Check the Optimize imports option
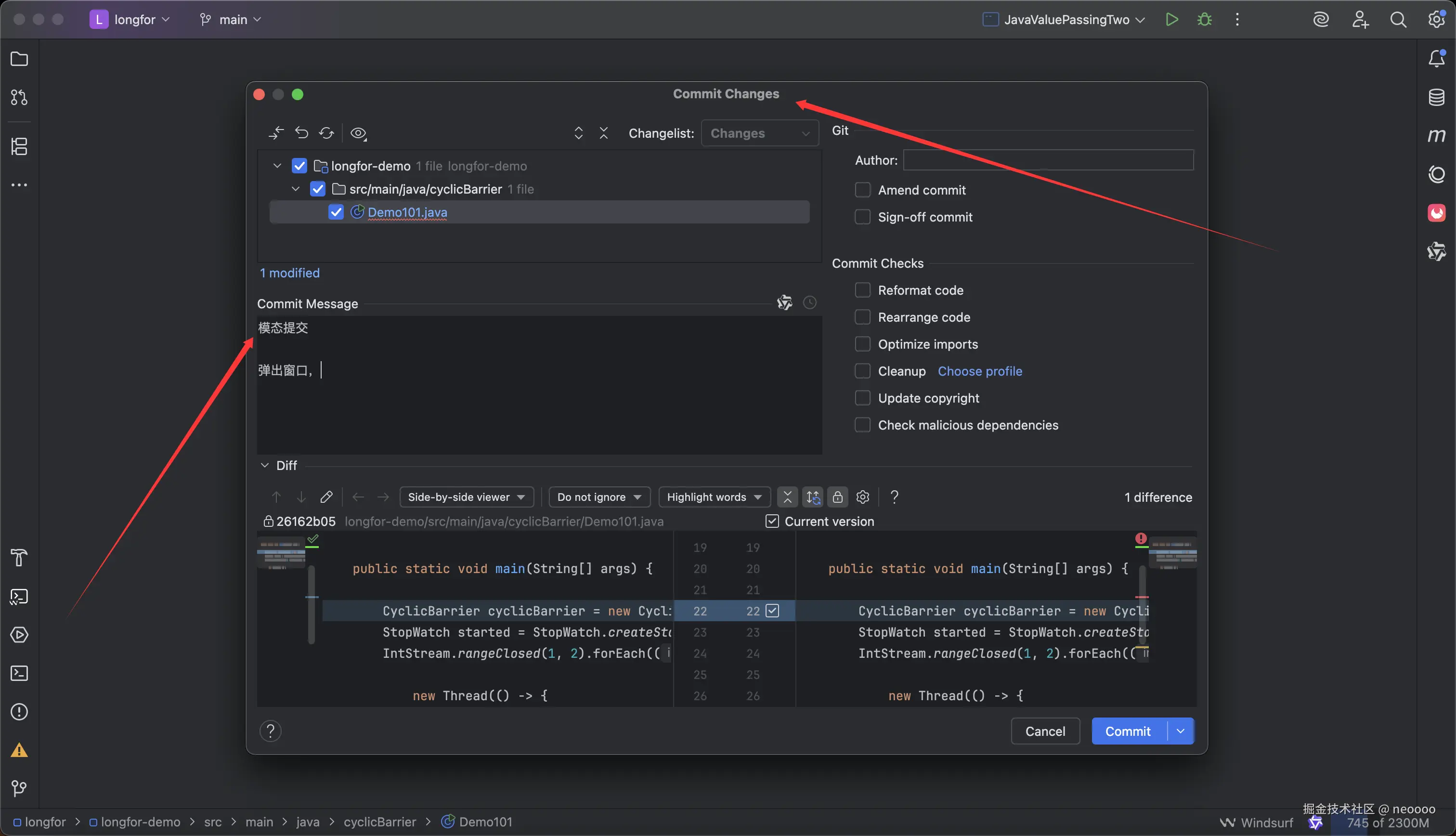The width and height of the screenshot is (1456, 836). point(863,344)
